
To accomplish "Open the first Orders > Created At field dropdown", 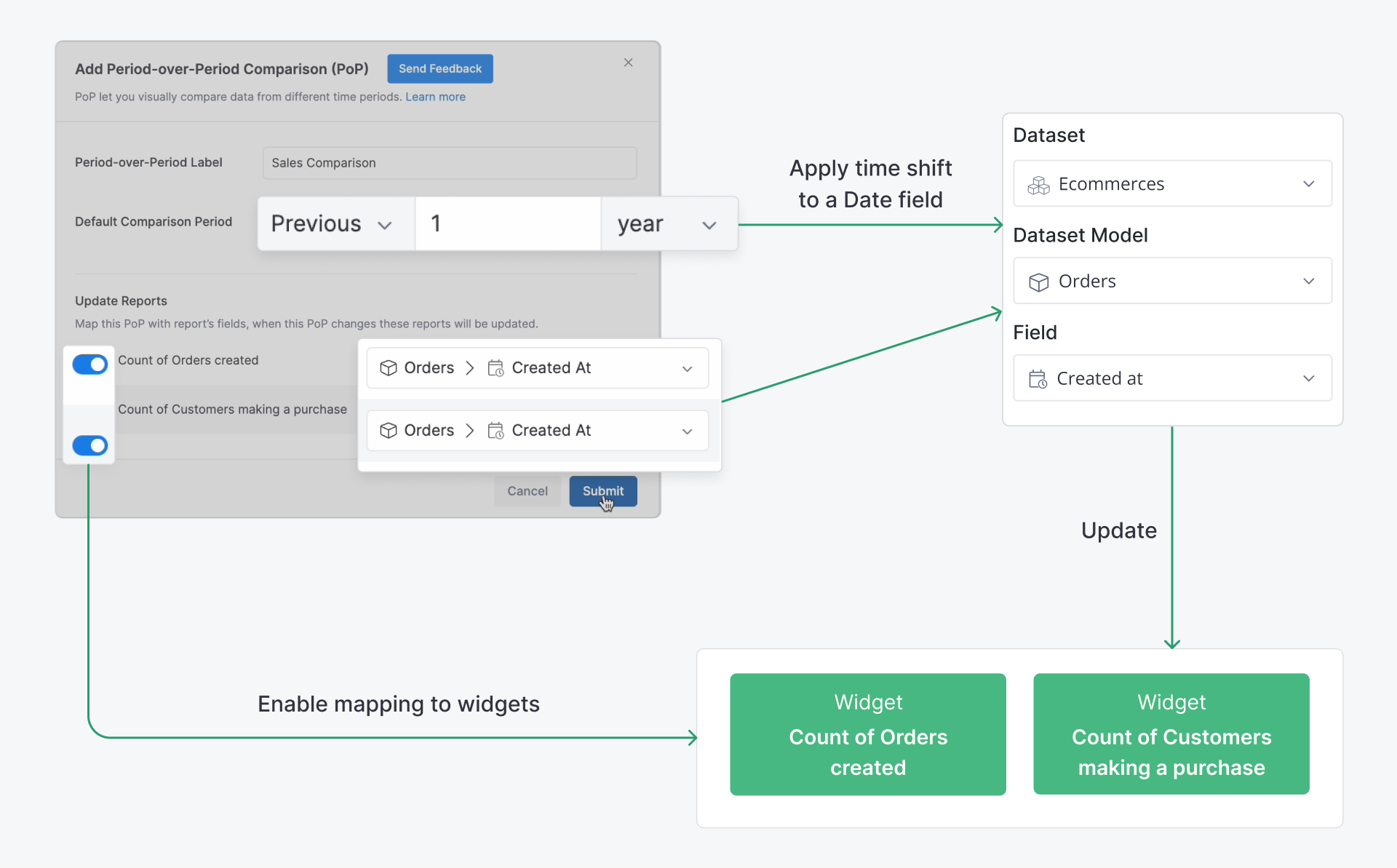I will click(x=538, y=368).
